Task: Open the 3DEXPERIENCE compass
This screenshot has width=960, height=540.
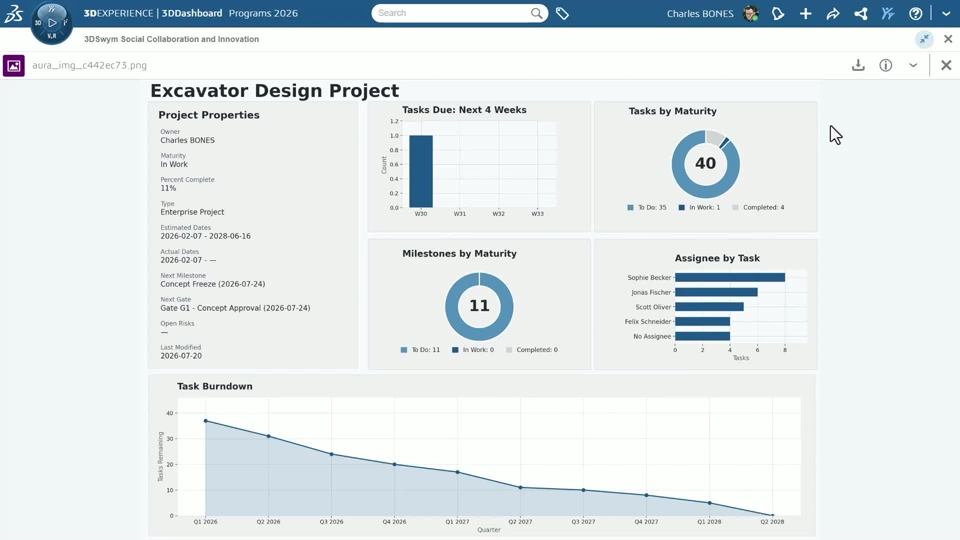Action: click(51, 23)
